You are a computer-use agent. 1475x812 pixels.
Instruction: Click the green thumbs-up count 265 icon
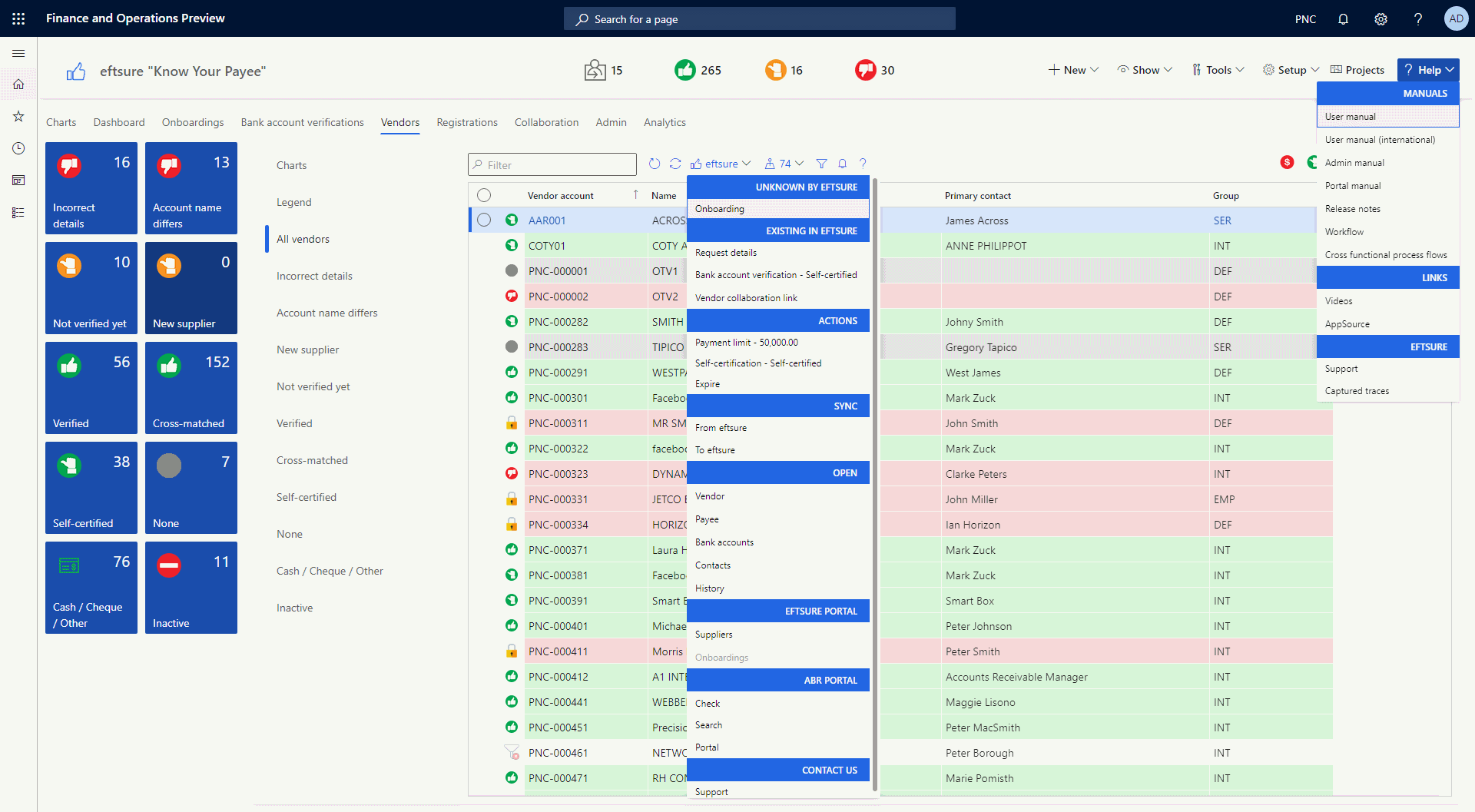[x=685, y=70]
